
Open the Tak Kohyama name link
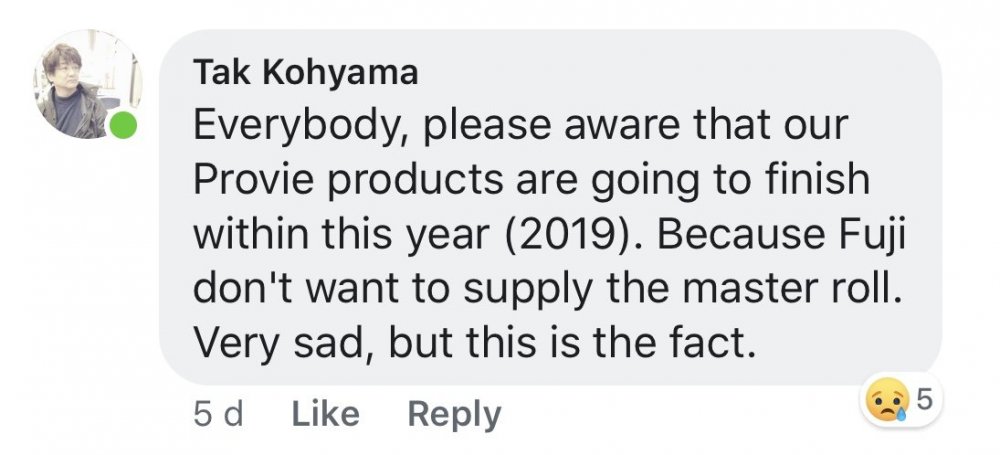coord(305,72)
